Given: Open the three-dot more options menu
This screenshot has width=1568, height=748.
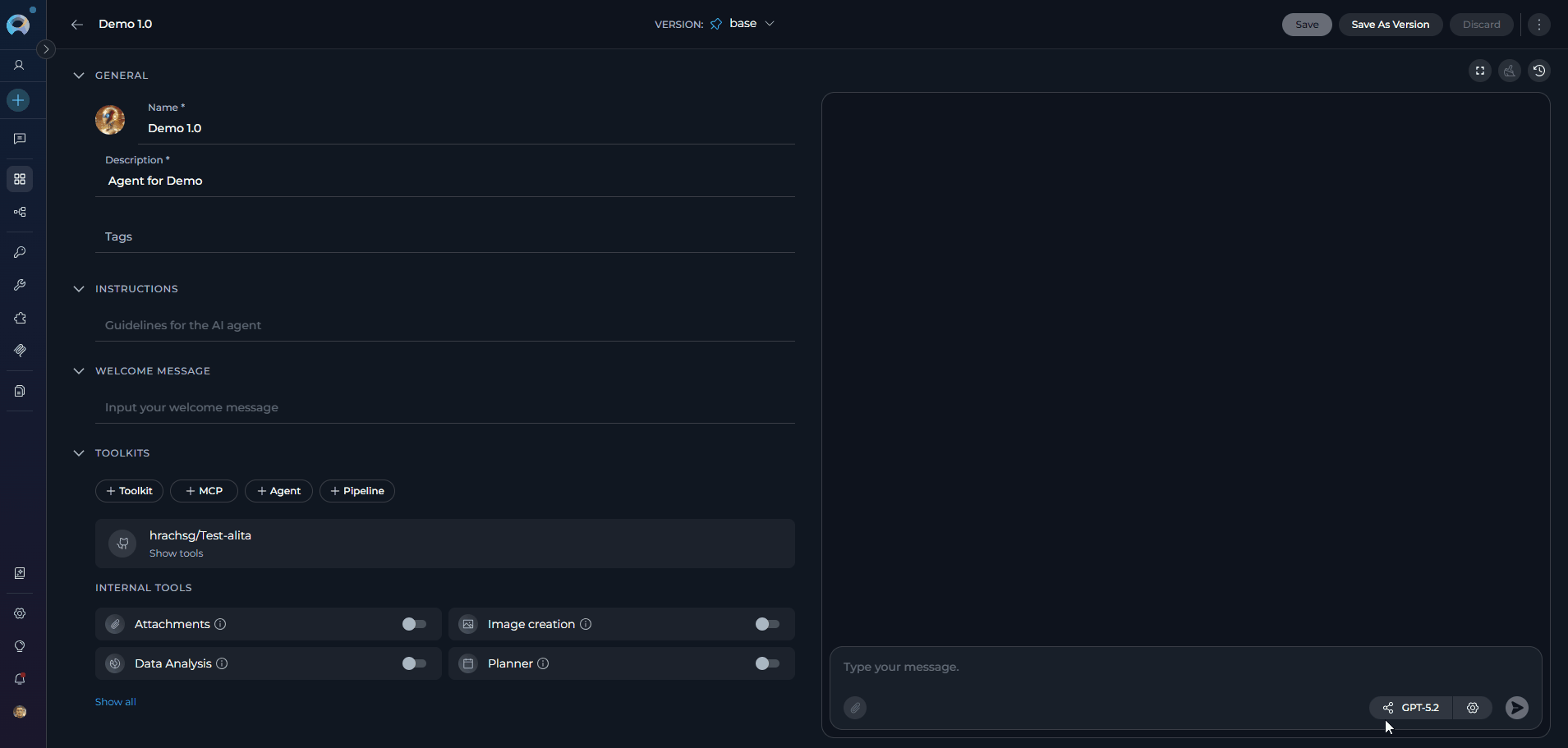Looking at the screenshot, I should [x=1539, y=25].
